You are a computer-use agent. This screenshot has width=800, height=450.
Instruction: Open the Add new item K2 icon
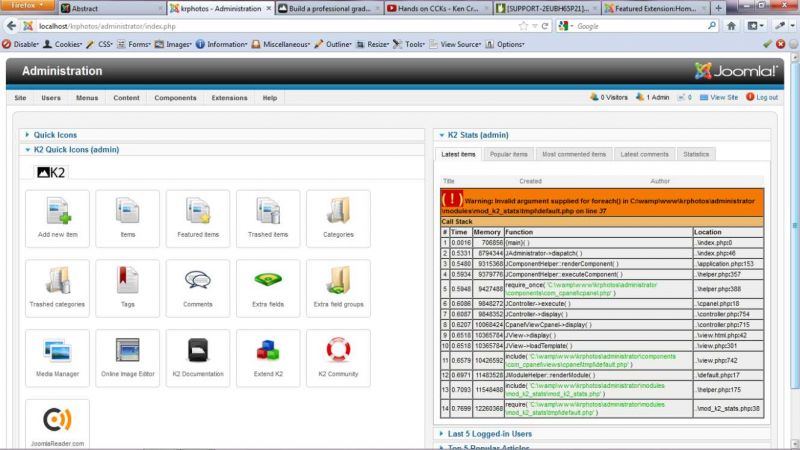click(x=57, y=218)
